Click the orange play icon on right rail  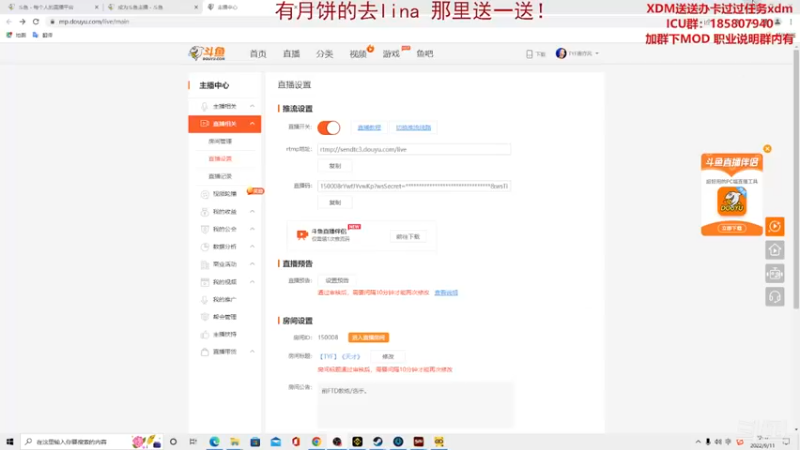coord(774,227)
